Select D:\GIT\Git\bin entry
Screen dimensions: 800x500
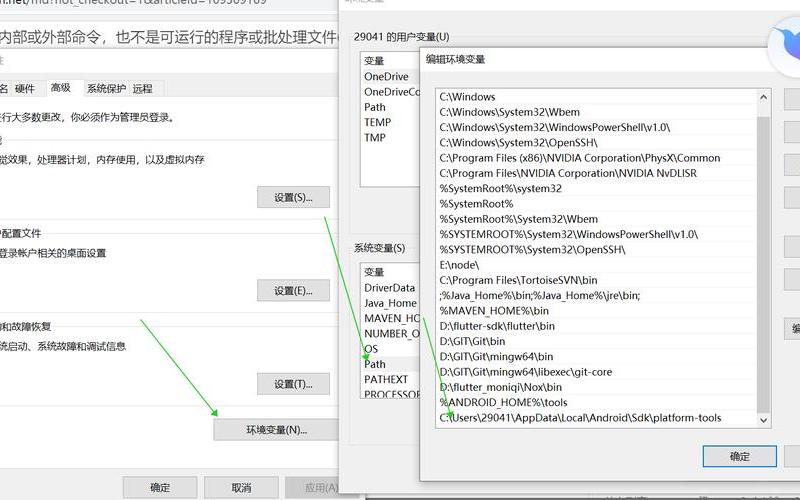coord(597,341)
